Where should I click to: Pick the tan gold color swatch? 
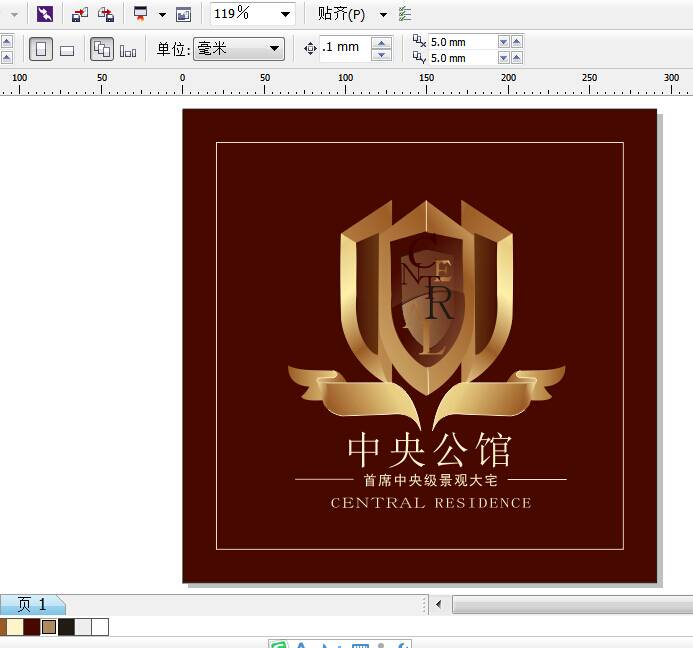49,627
